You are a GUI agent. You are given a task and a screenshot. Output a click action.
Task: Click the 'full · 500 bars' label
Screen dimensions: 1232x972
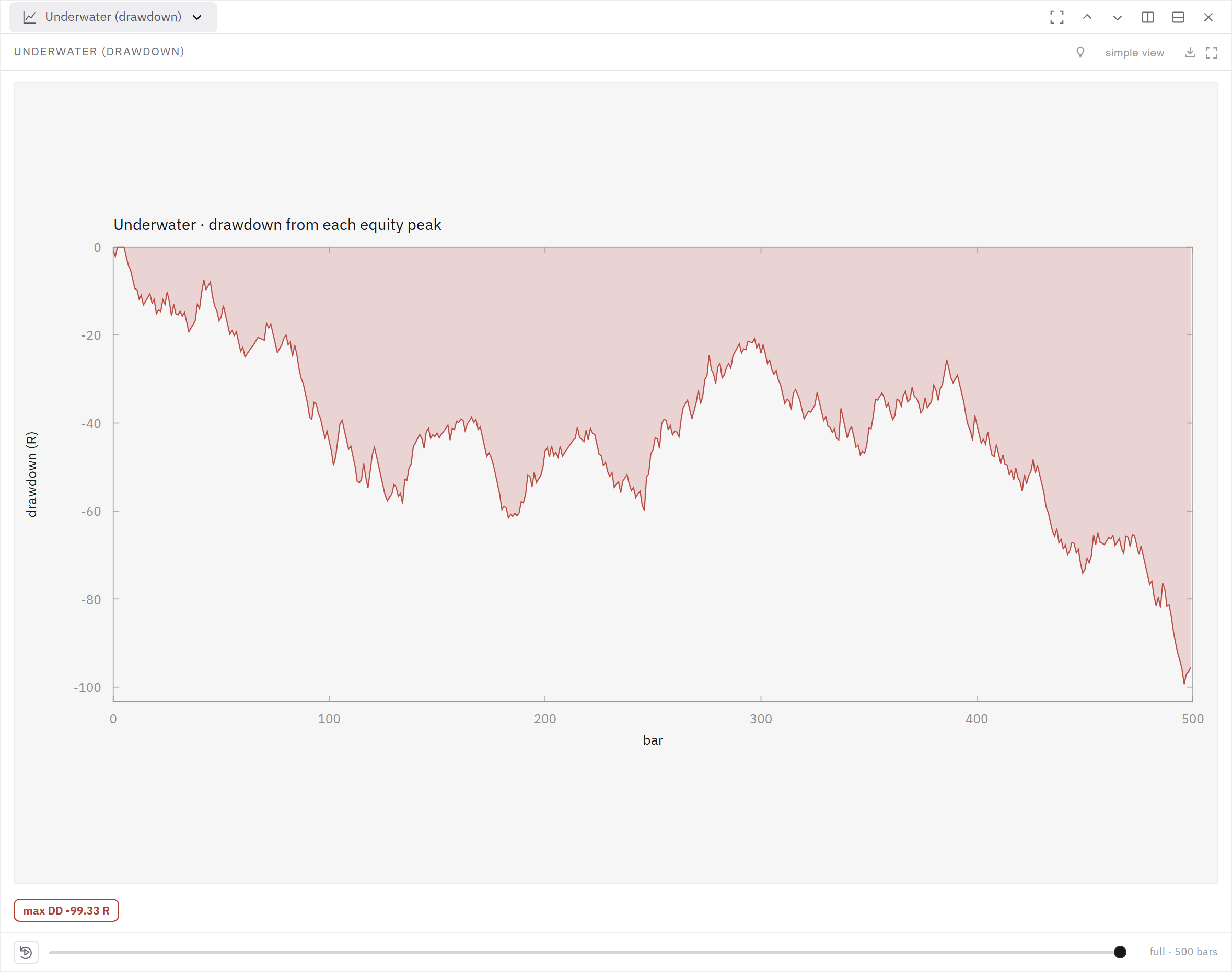click(x=1183, y=952)
